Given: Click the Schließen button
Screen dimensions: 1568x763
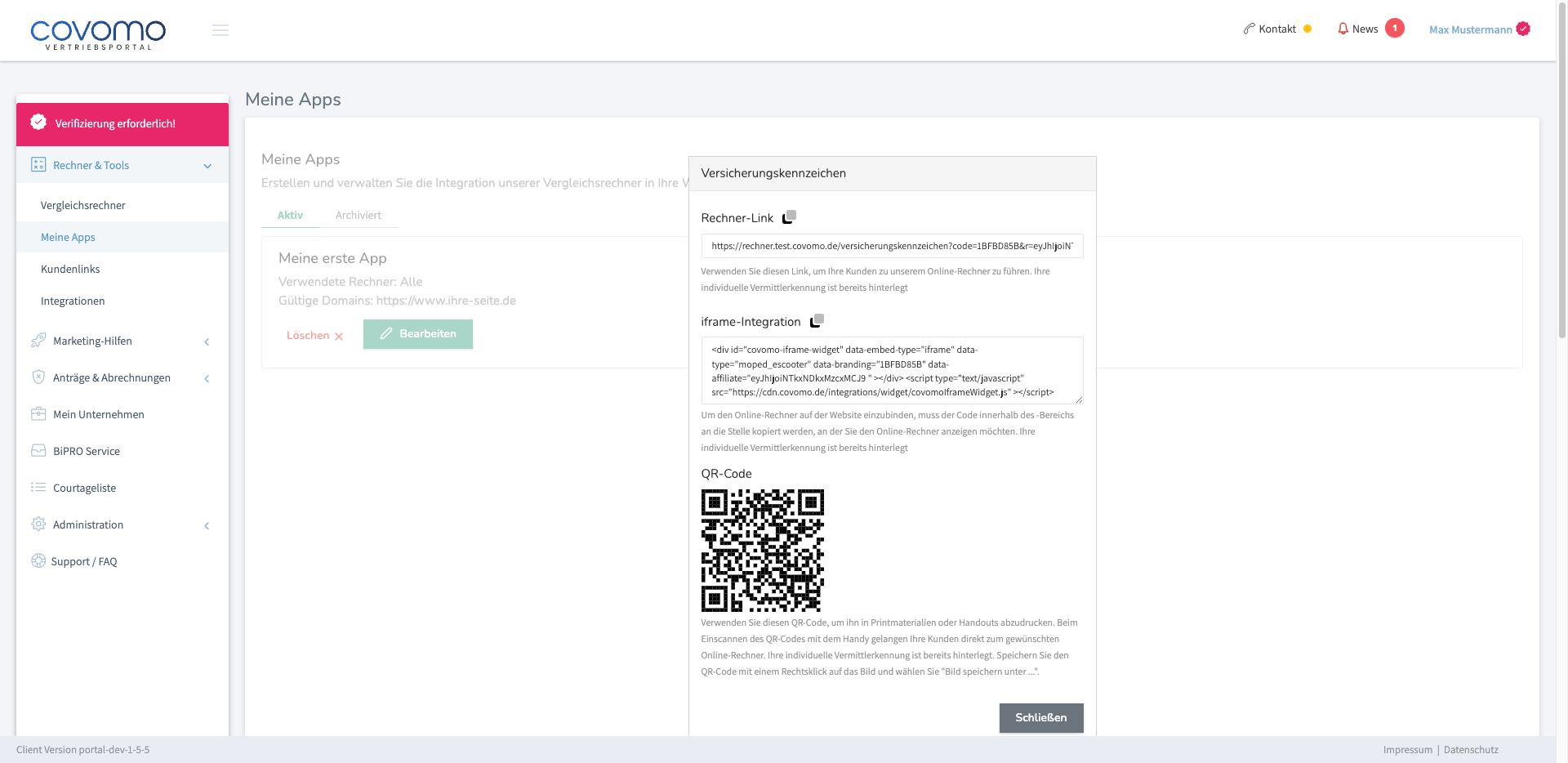Looking at the screenshot, I should pos(1041,717).
